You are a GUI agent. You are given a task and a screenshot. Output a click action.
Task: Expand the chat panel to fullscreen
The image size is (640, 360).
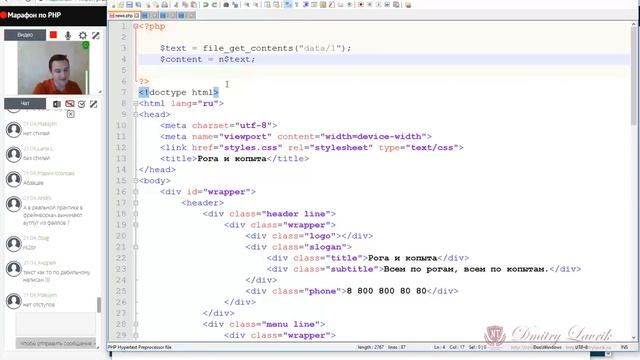pyautogui.click(x=93, y=104)
